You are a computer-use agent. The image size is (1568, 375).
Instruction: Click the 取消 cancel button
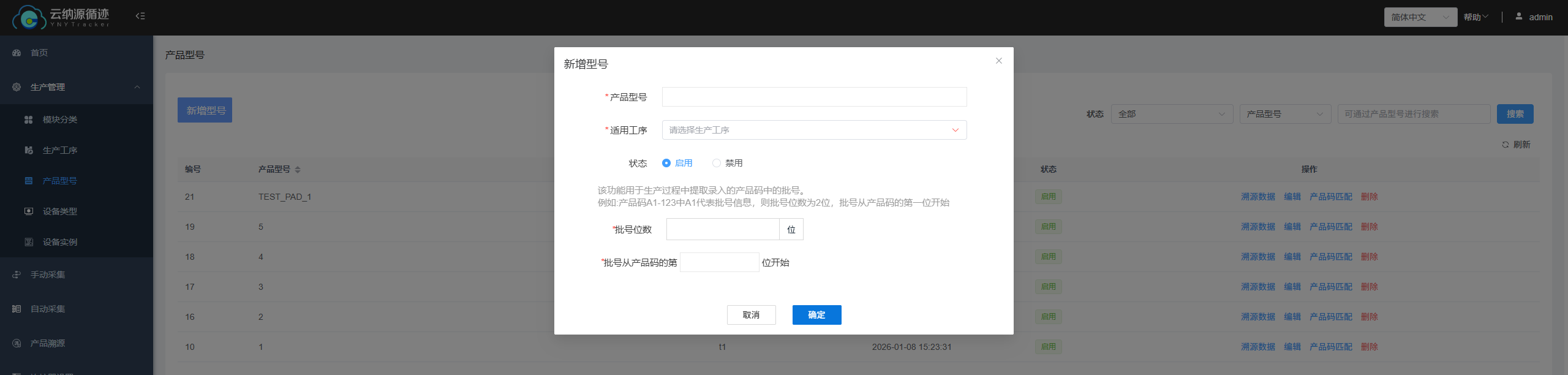pos(751,315)
